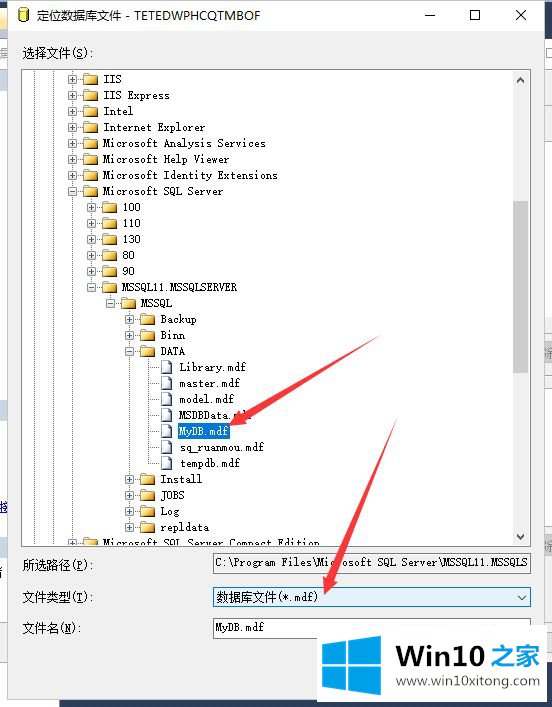Click the folder icon for 90

coord(110,271)
